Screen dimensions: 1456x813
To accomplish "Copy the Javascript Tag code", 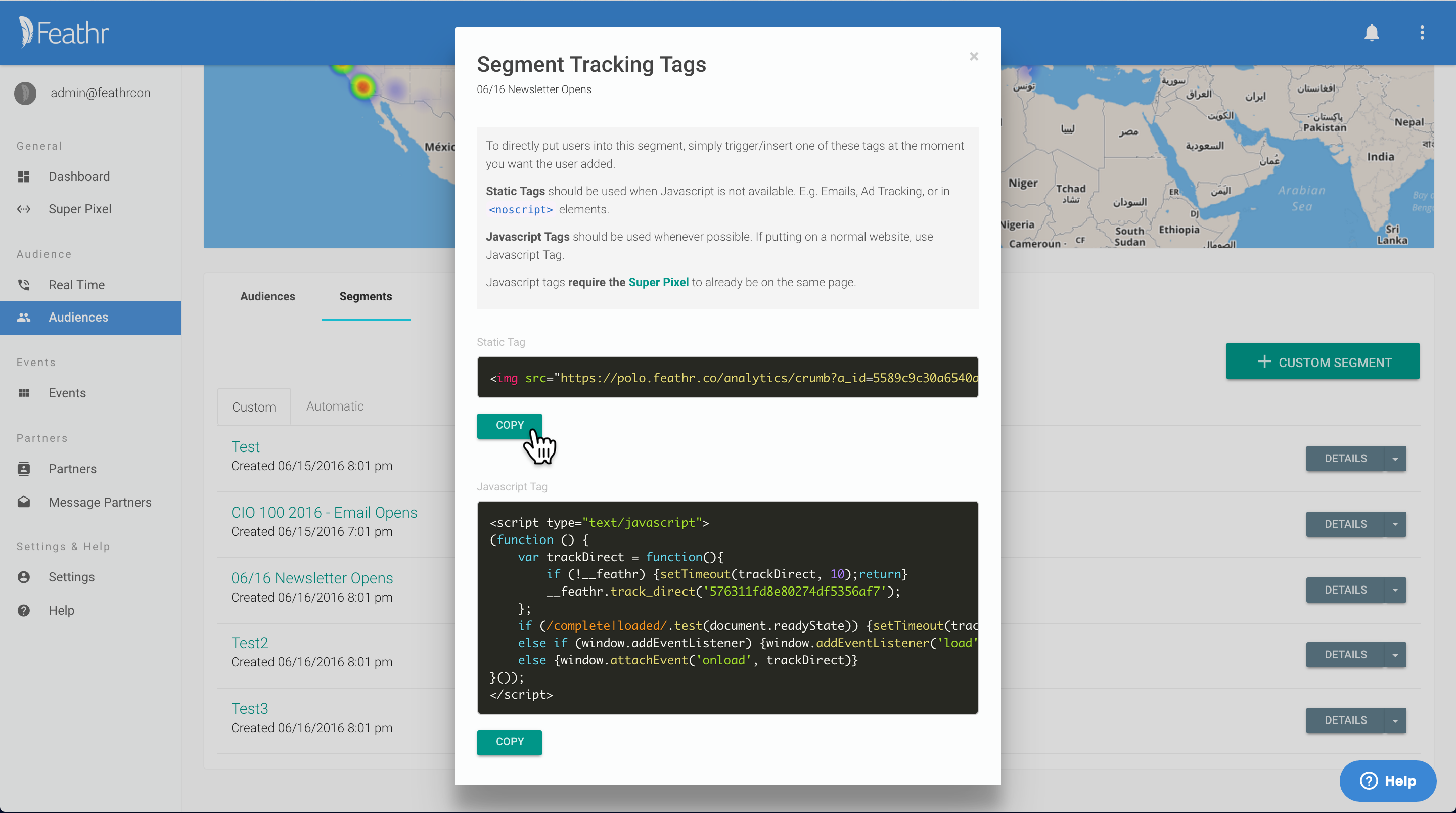I will click(x=509, y=742).
